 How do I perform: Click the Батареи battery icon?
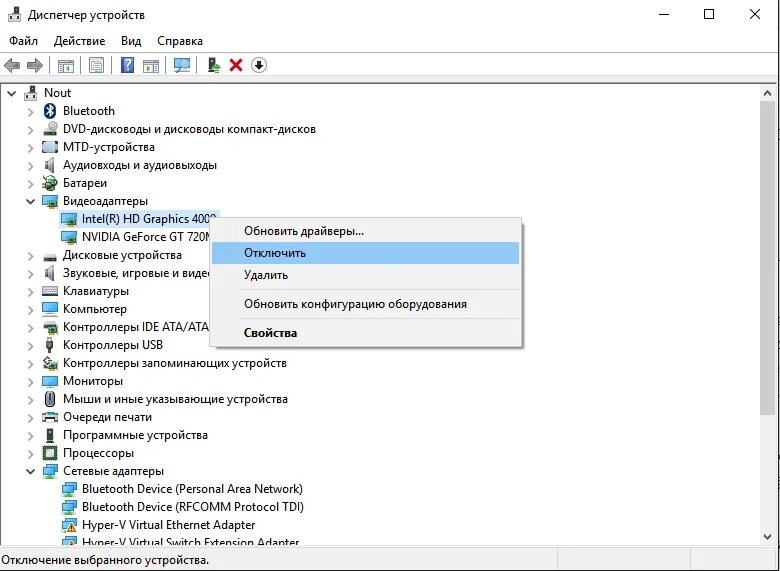pyautogui.click(x=50, y=183)
